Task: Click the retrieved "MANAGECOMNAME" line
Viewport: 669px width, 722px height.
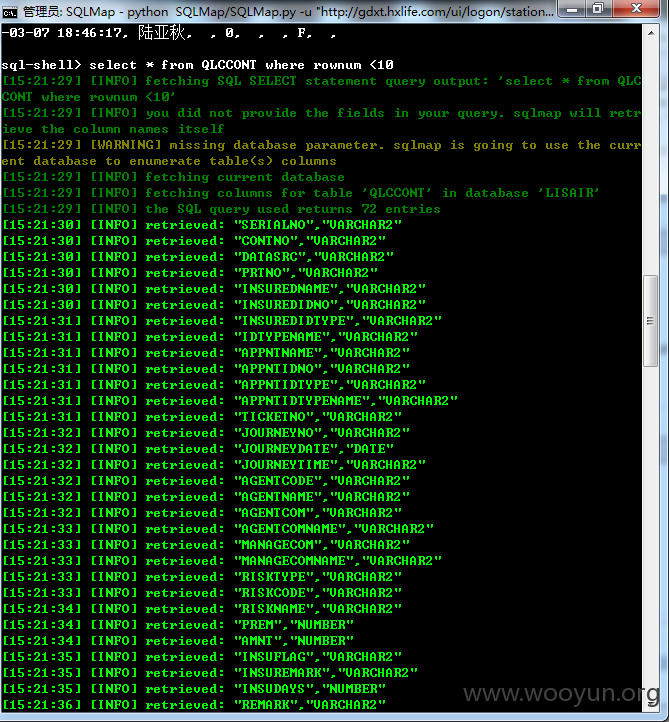Action: click(222, 561)
